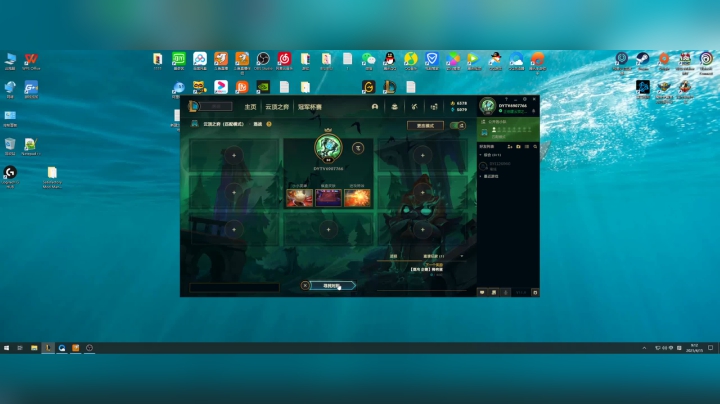Open the offline friend row in 综合

click(508, 166)
